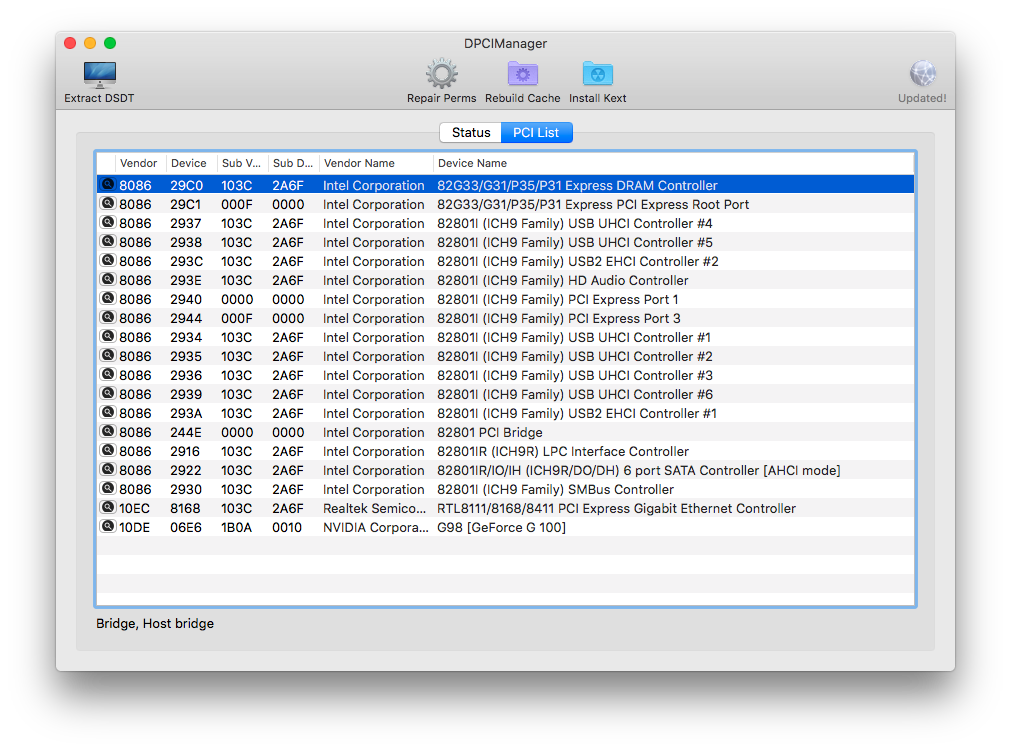This screenshot has width=1011, height=751.
Task: Click lookup icon for 82801 PCI Bridge row
Action: 108,432
